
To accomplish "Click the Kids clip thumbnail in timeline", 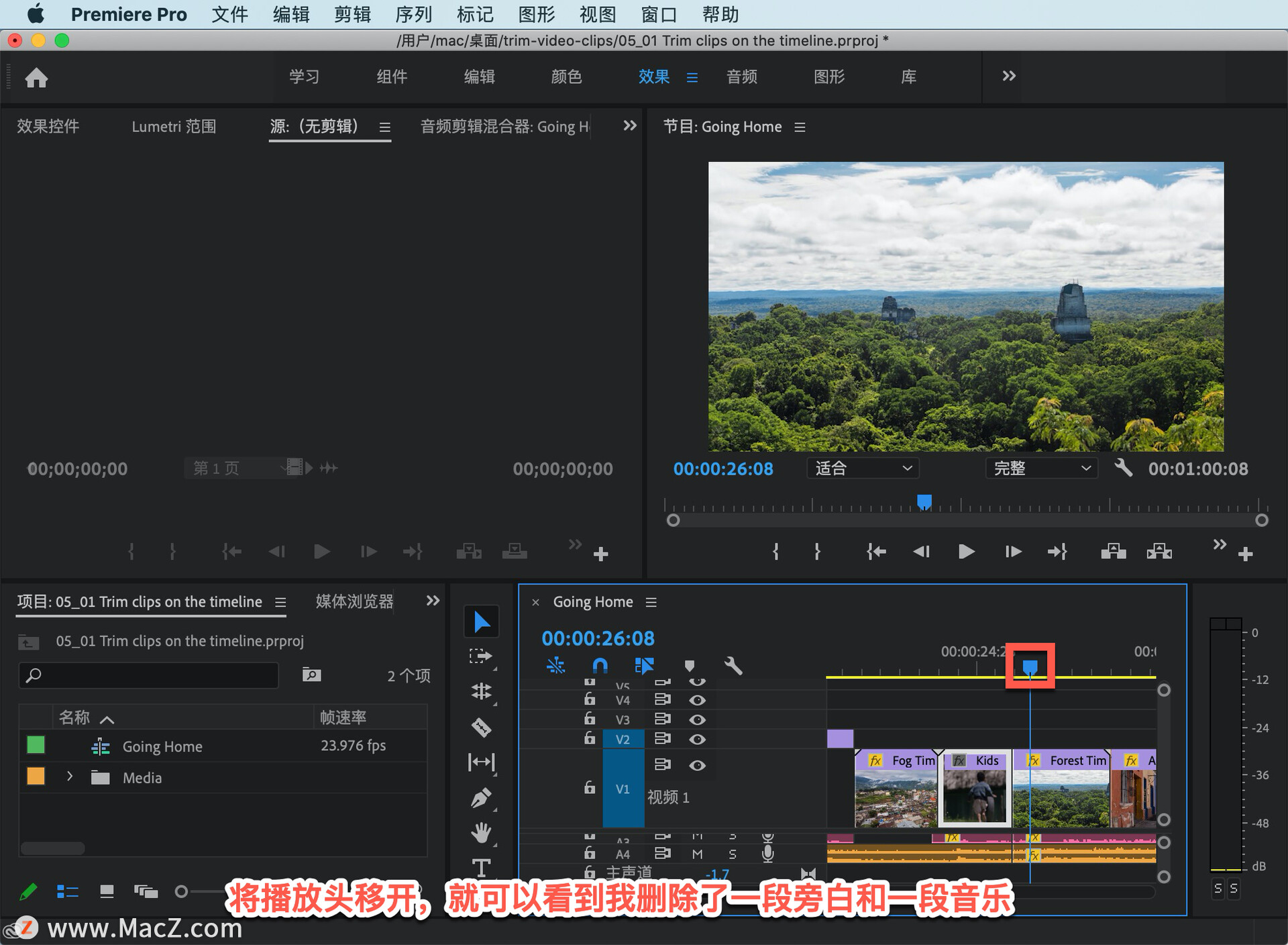I will (x=975, y=796).
